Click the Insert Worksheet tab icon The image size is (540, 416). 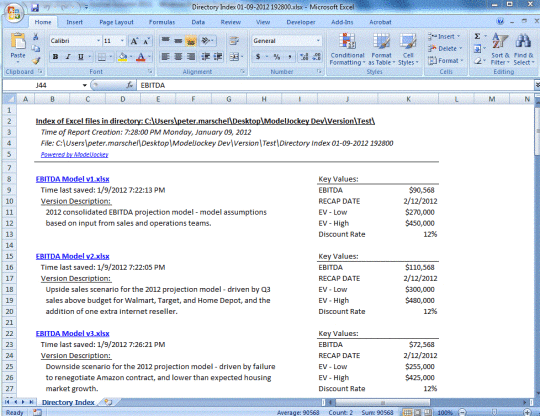[109, 402]
